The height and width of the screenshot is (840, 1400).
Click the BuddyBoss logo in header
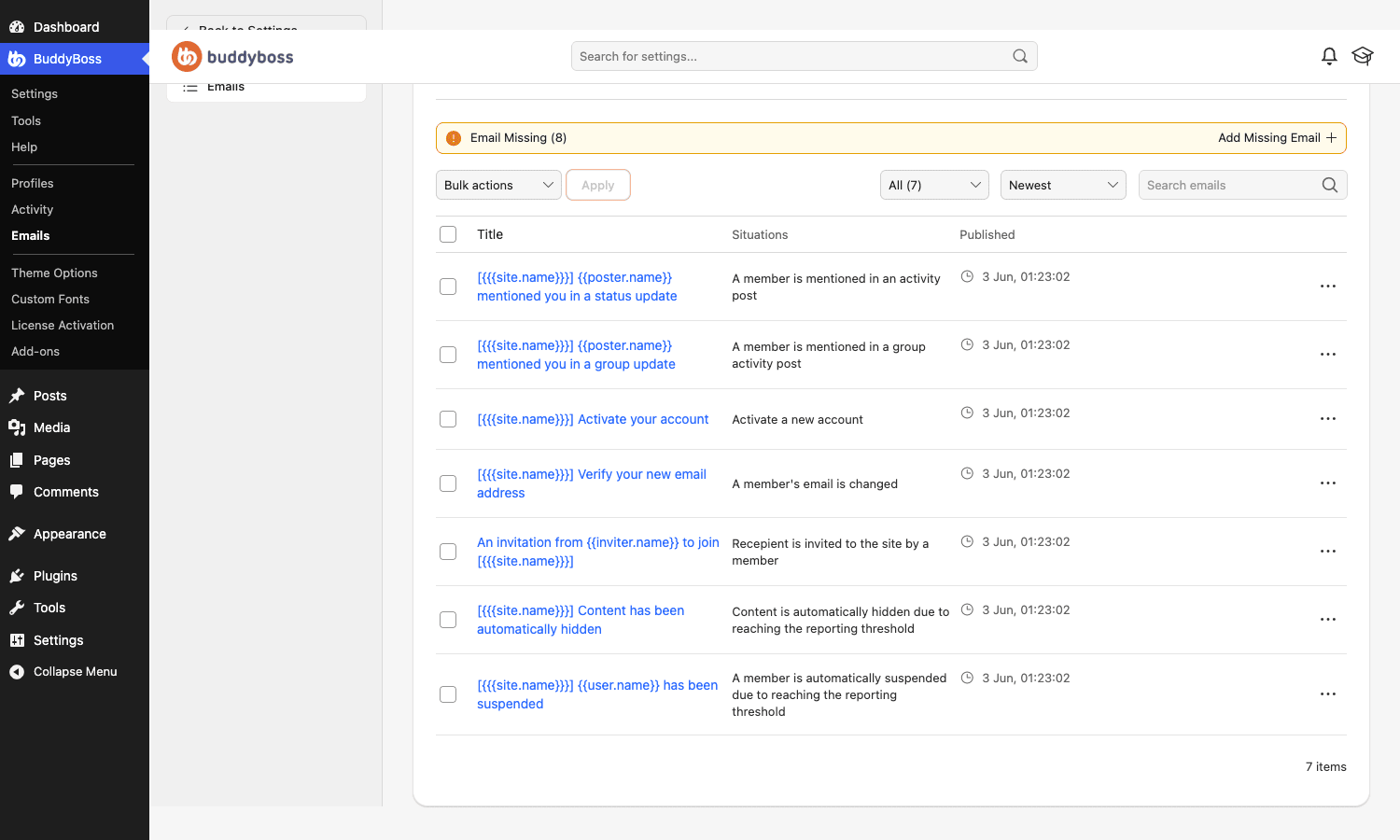[x=232, y=57]
